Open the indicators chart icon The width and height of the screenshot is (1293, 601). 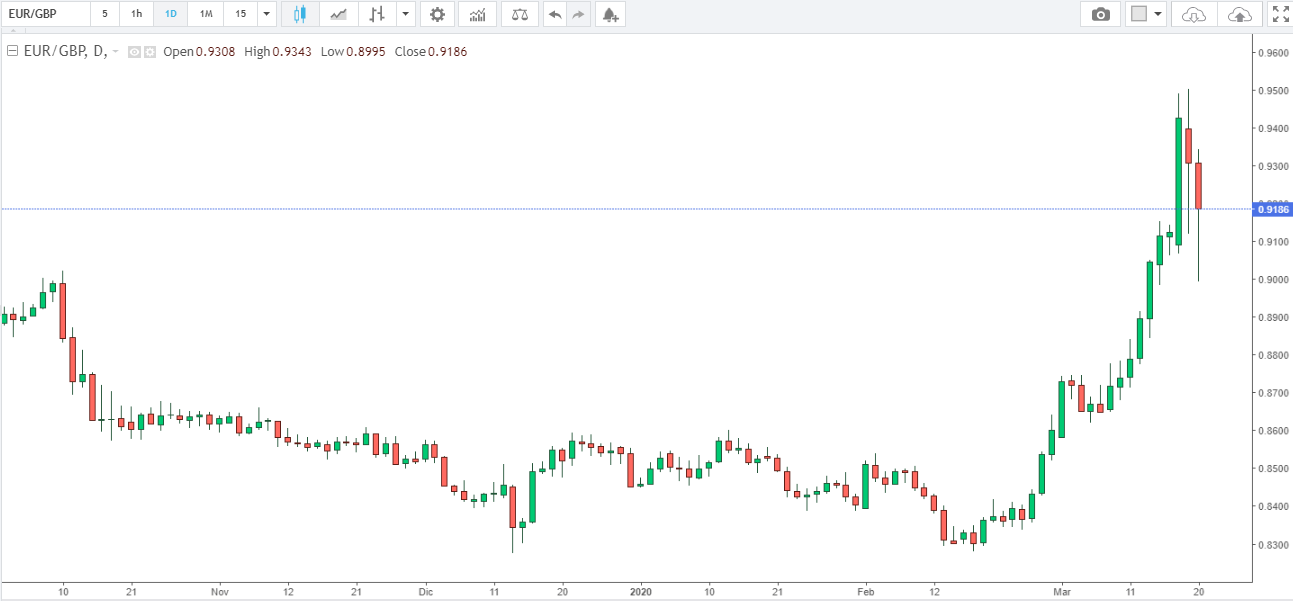[478, 14]
